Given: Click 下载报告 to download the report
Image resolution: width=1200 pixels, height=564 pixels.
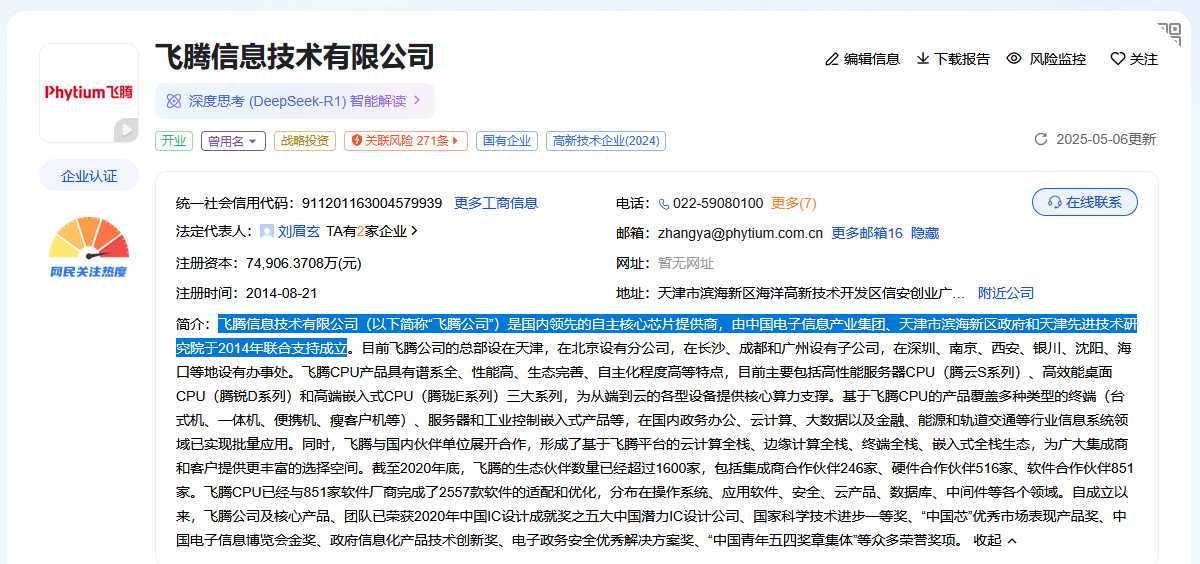Looking at the screenshot, I should point(953,59).
